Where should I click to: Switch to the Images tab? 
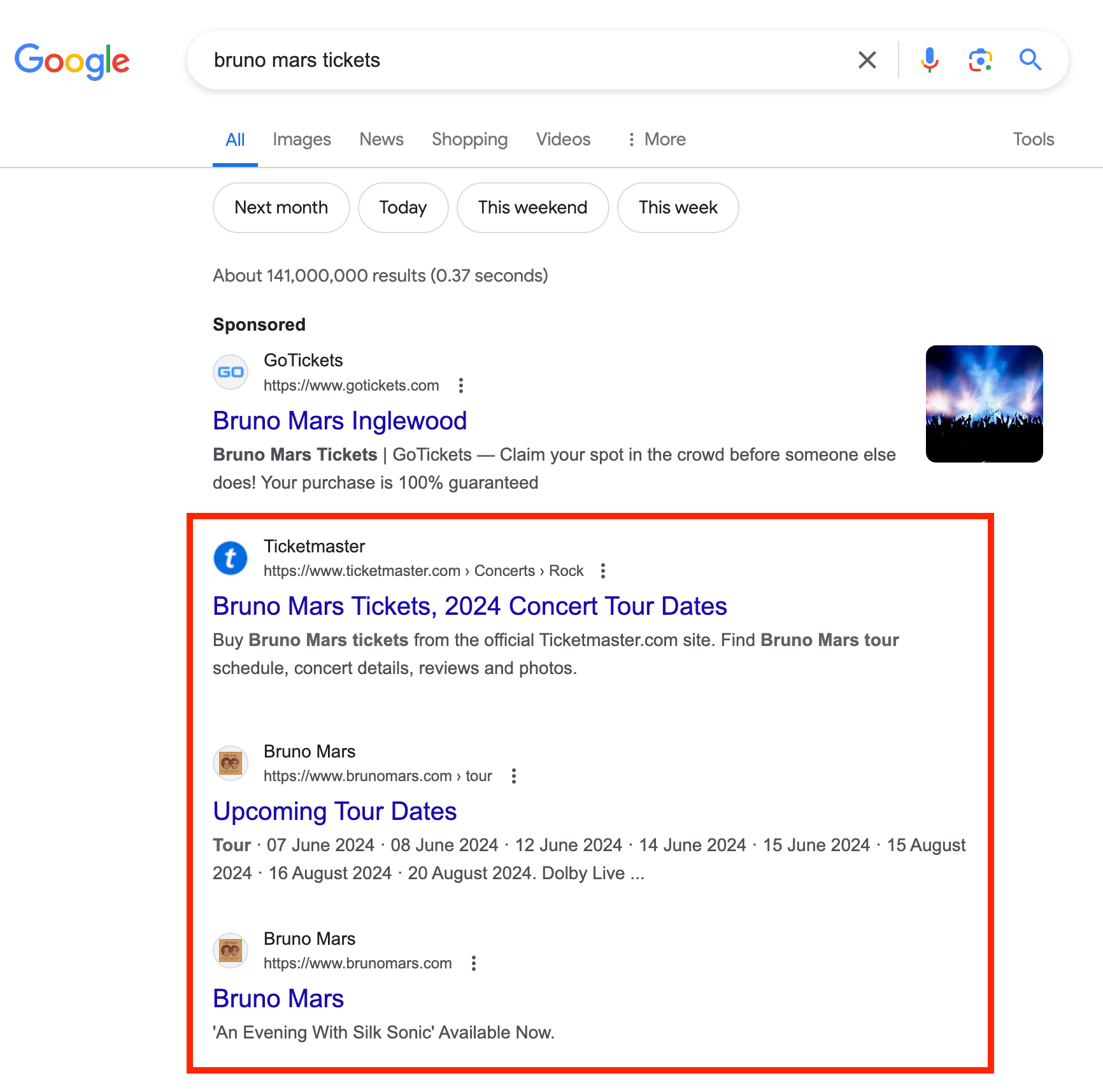tap(302, 140)
